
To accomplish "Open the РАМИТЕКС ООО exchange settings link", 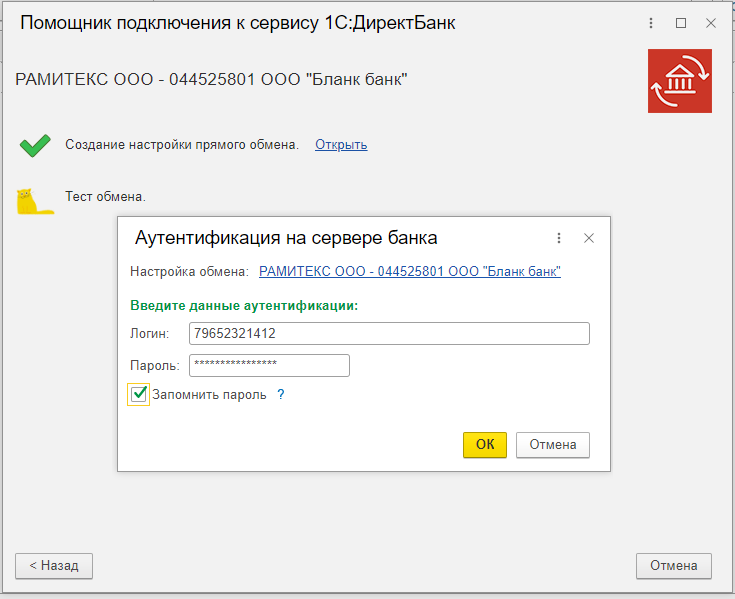I will click(x=410, y=271).
